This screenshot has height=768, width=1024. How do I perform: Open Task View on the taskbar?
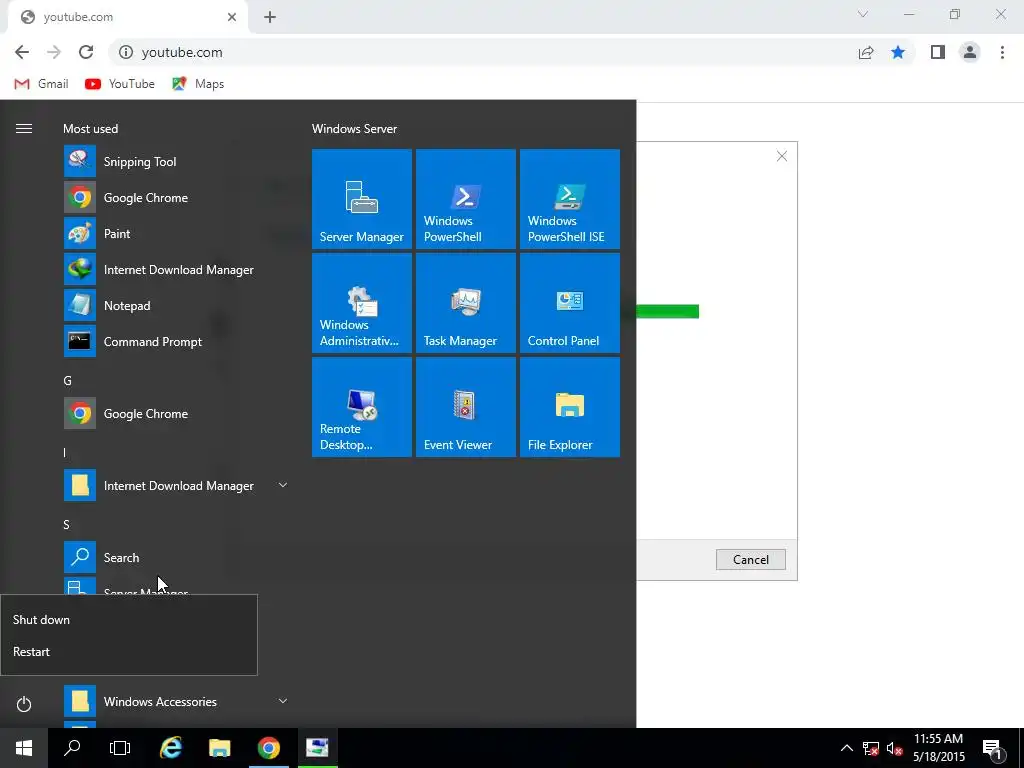point(120,748)
